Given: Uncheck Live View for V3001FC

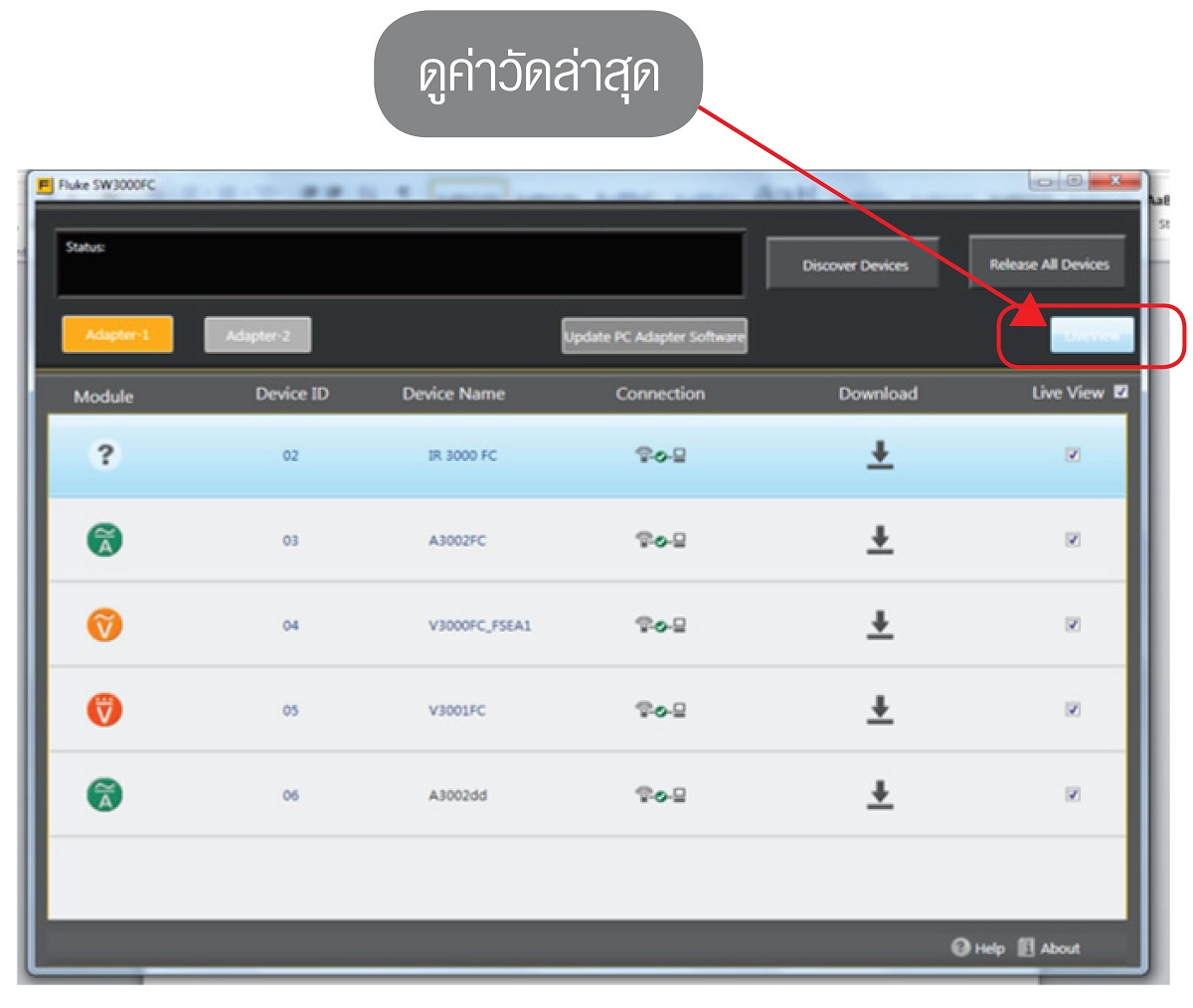Looking at the screenshot, I should [x=1073, y=710].
